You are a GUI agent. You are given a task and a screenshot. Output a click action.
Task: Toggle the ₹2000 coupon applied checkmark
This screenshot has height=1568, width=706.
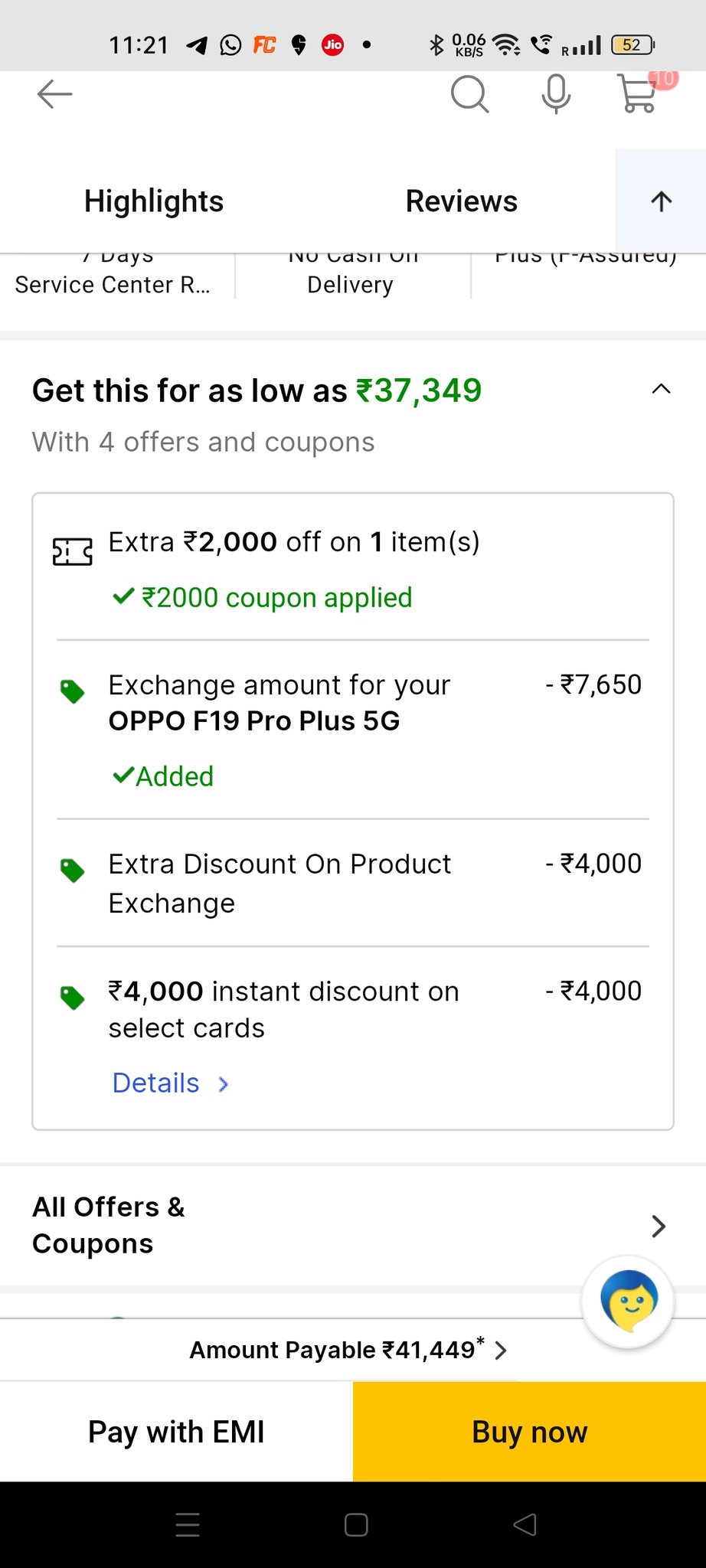(x=123, y=596)
